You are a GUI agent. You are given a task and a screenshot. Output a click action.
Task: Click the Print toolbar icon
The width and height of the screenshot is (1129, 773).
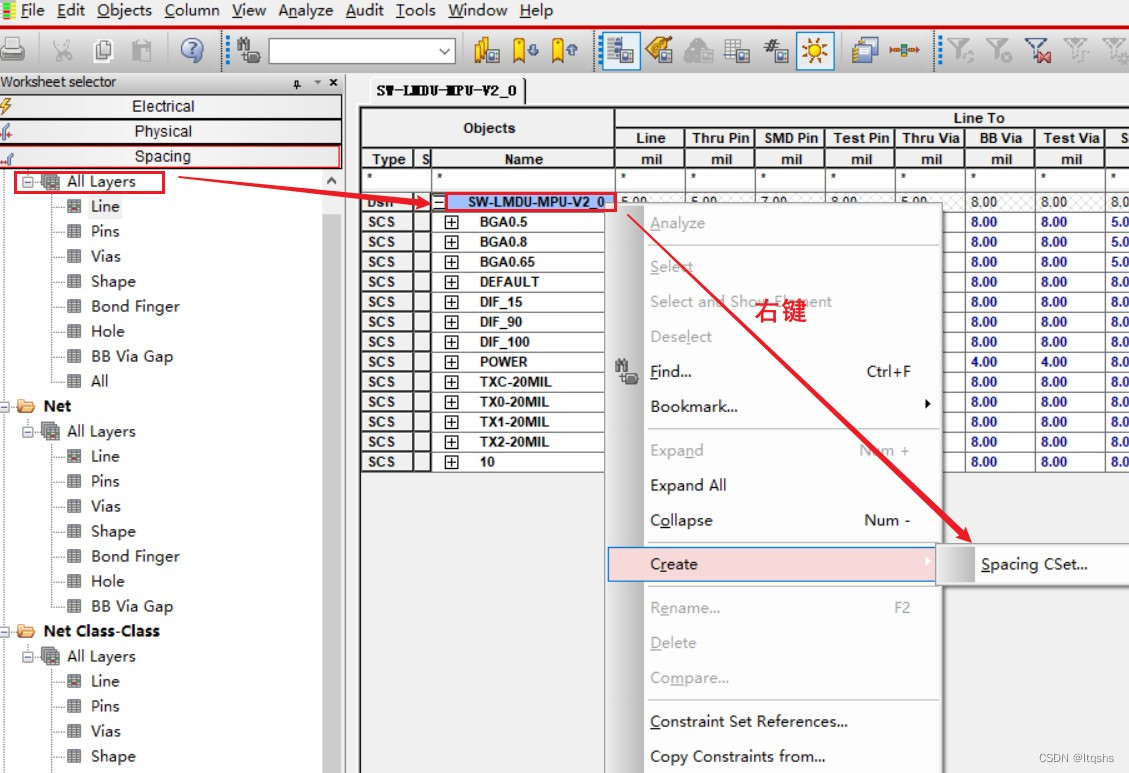(x=13, y=50)
